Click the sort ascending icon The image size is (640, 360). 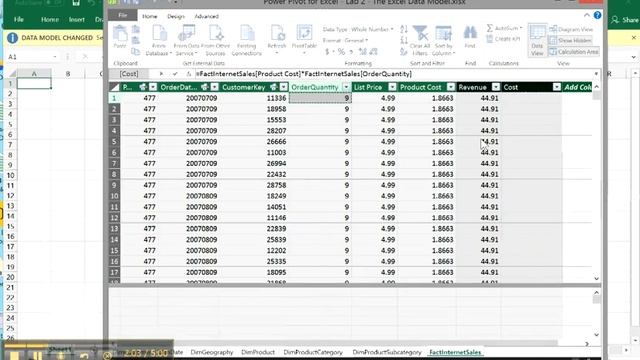(x=404, y=29)
